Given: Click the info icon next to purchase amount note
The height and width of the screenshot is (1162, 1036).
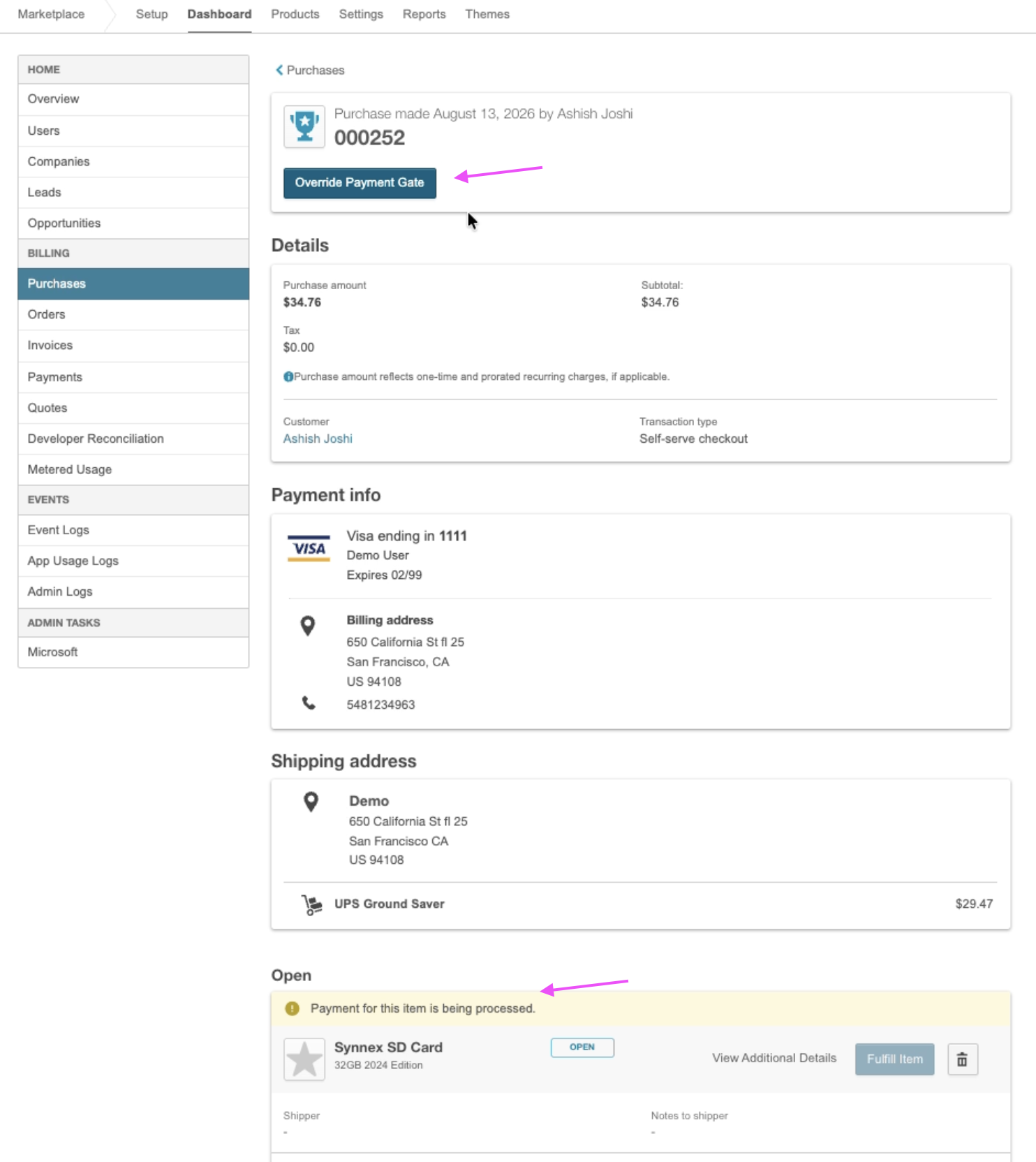Looking at the screenshot, I should click(x=288, y=377).
